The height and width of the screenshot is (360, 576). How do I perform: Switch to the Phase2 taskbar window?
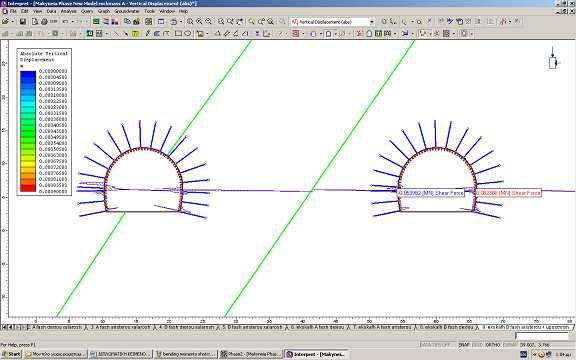[250, 354]
